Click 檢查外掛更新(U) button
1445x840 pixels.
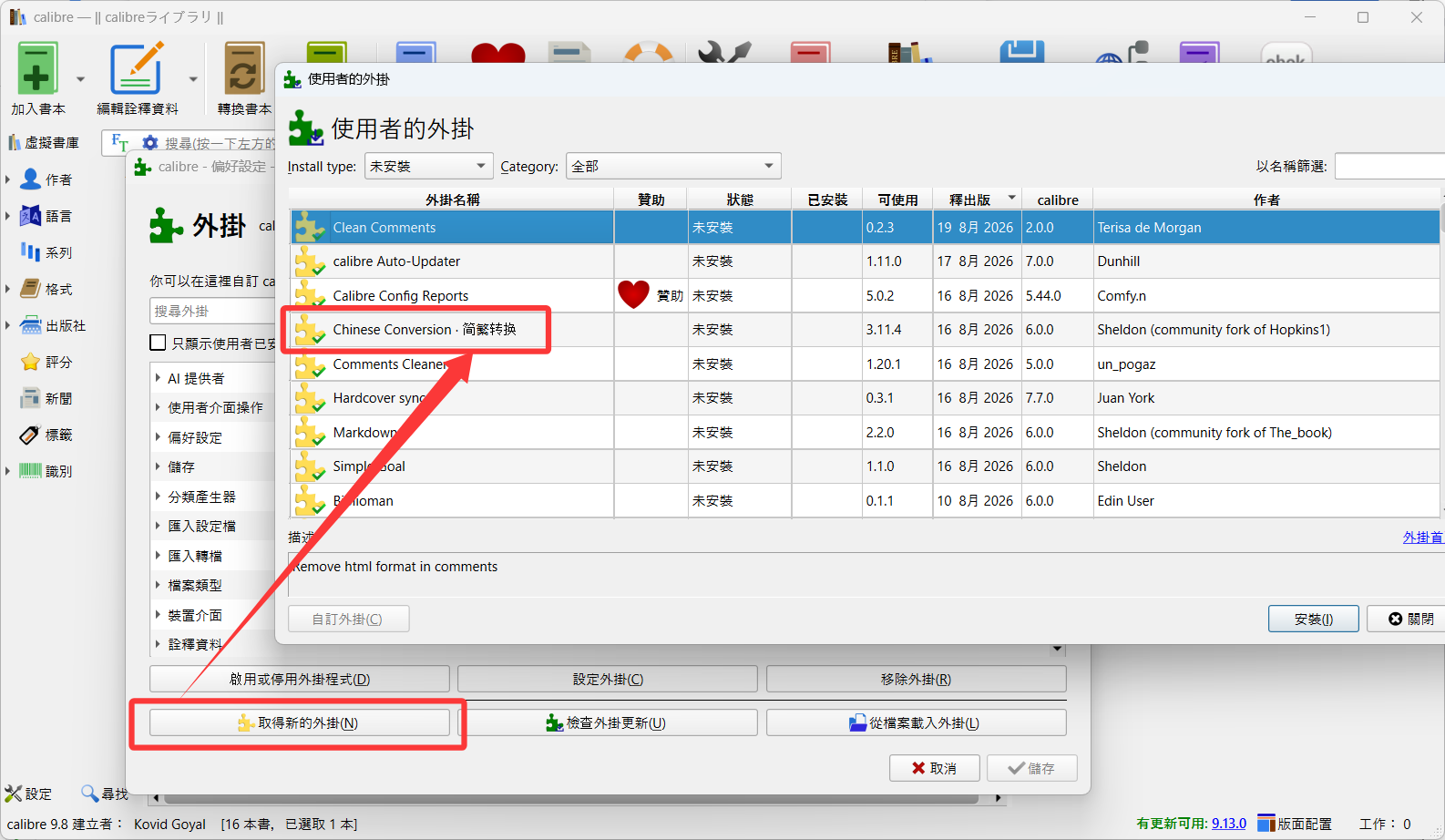(x=608, y=722)
